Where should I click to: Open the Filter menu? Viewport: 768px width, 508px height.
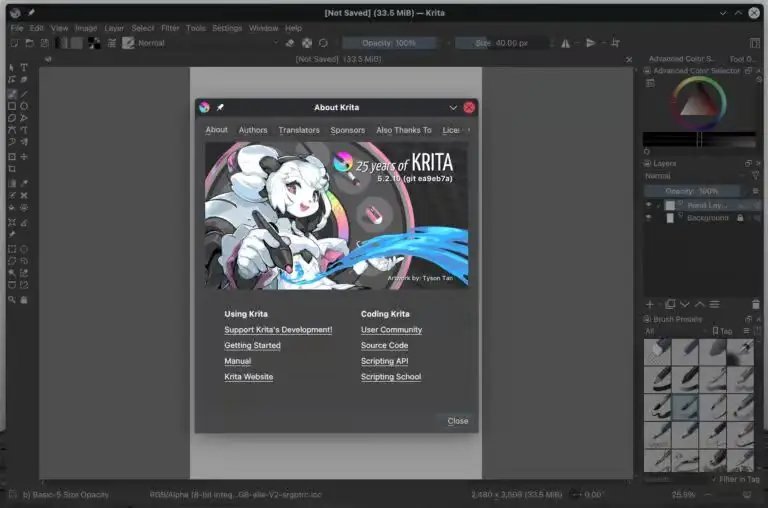(170, 28)
